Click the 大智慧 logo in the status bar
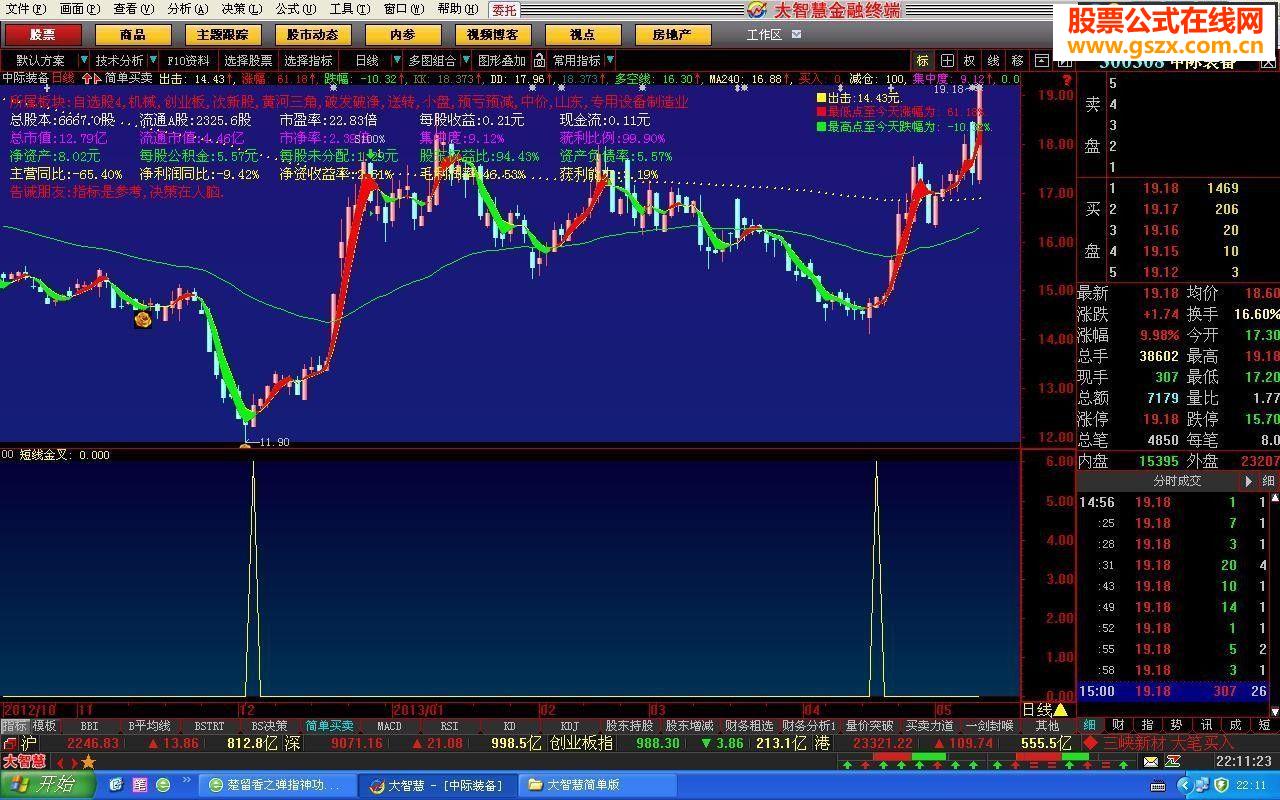This screenshot has width=1280, height=800. click(x=24, y=762)
